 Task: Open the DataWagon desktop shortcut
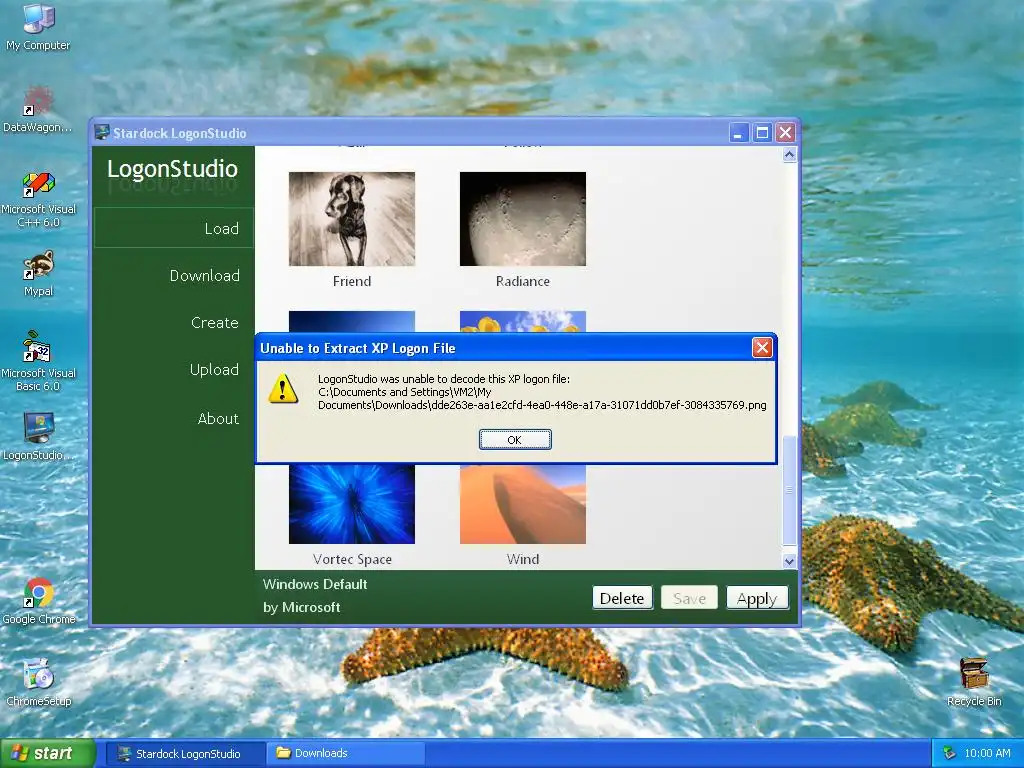pyautogui.click(x=38, y=109)
